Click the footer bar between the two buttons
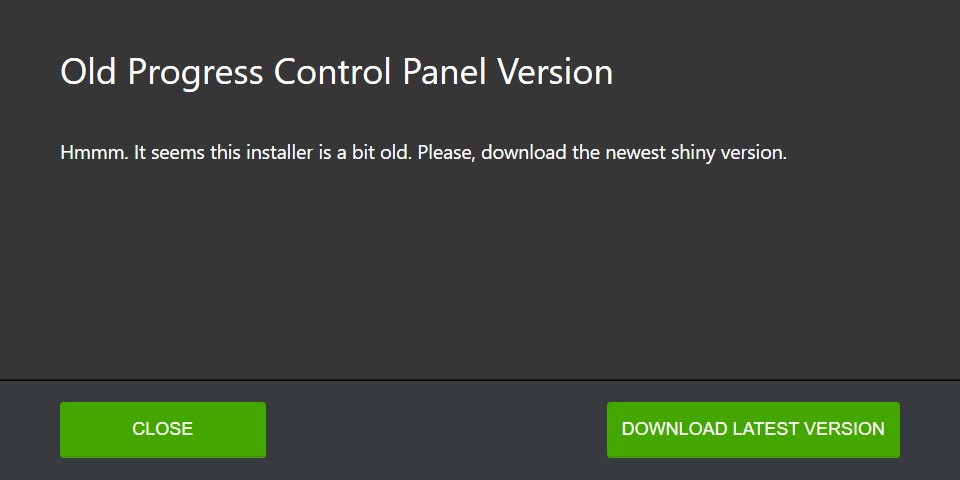 pos(436,430)
